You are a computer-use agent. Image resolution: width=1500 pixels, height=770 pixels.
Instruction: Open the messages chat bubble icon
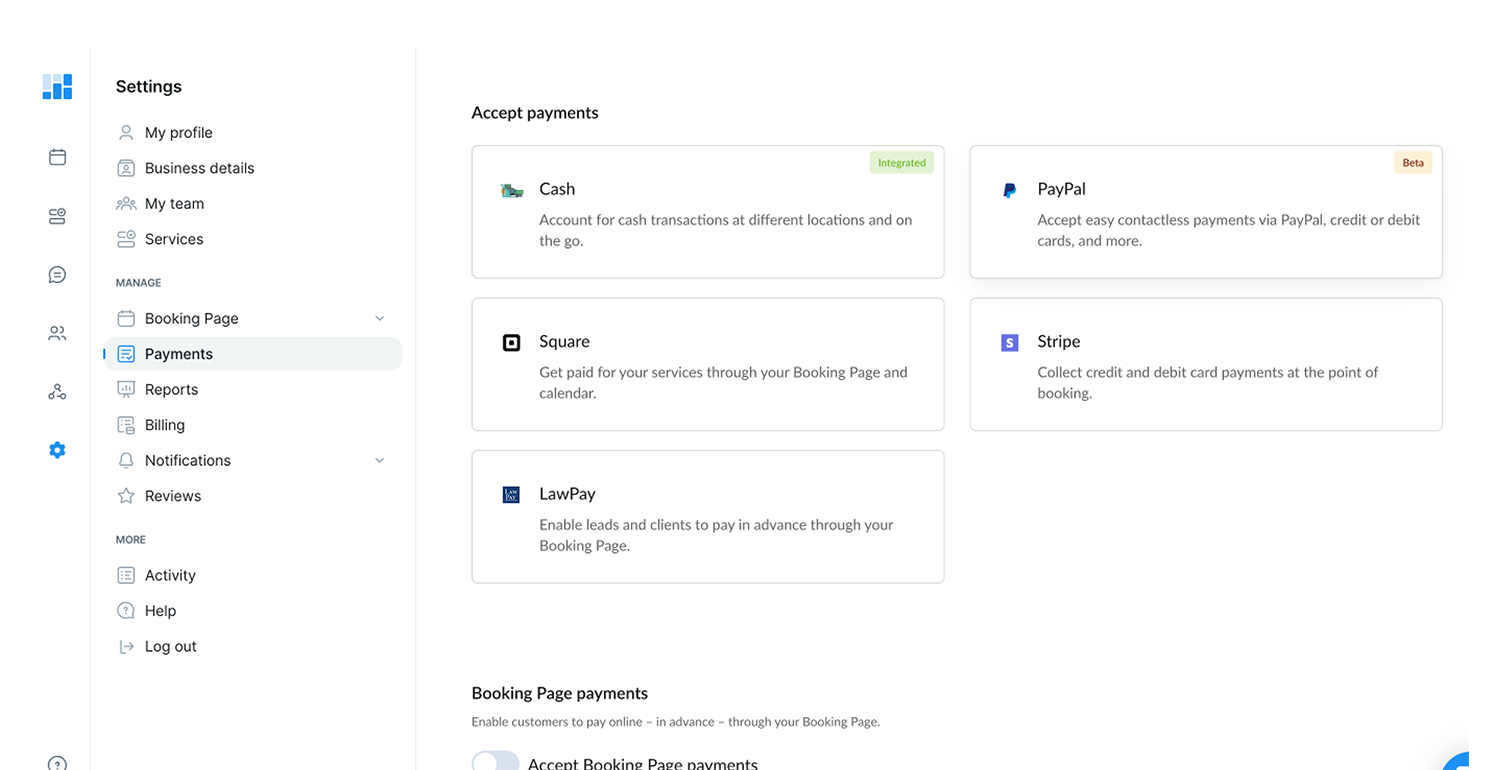[57, 275]
